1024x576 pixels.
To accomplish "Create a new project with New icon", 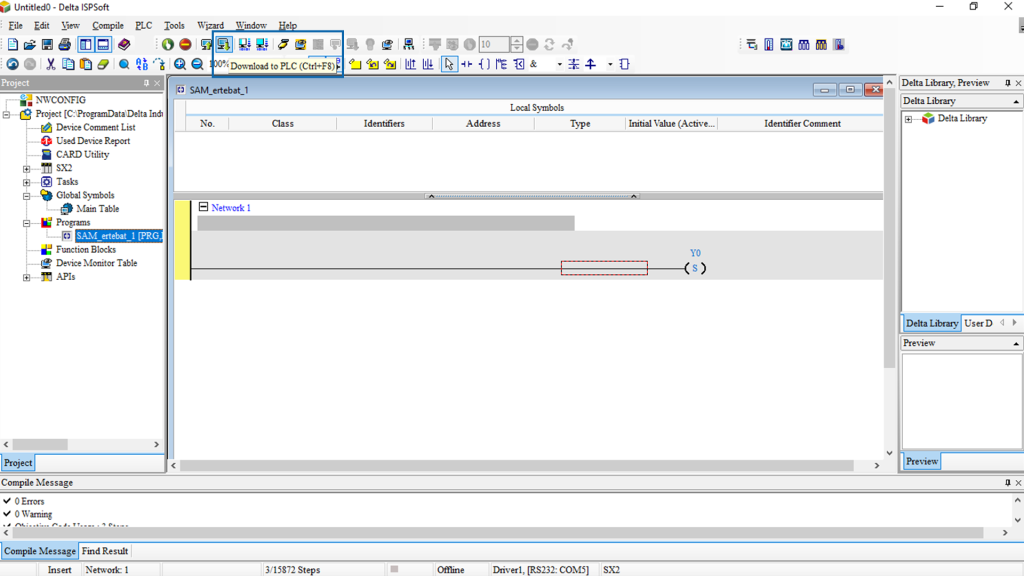I will pos(12,44).
